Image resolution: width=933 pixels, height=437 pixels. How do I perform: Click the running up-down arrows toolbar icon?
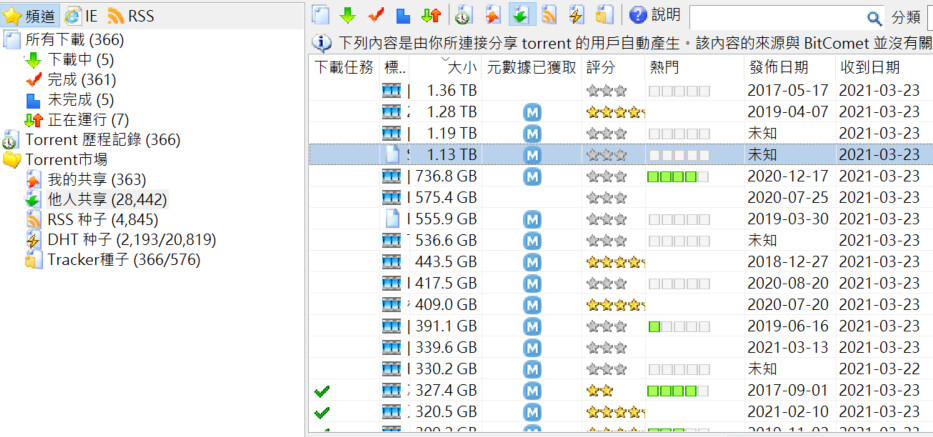[432, 15]
